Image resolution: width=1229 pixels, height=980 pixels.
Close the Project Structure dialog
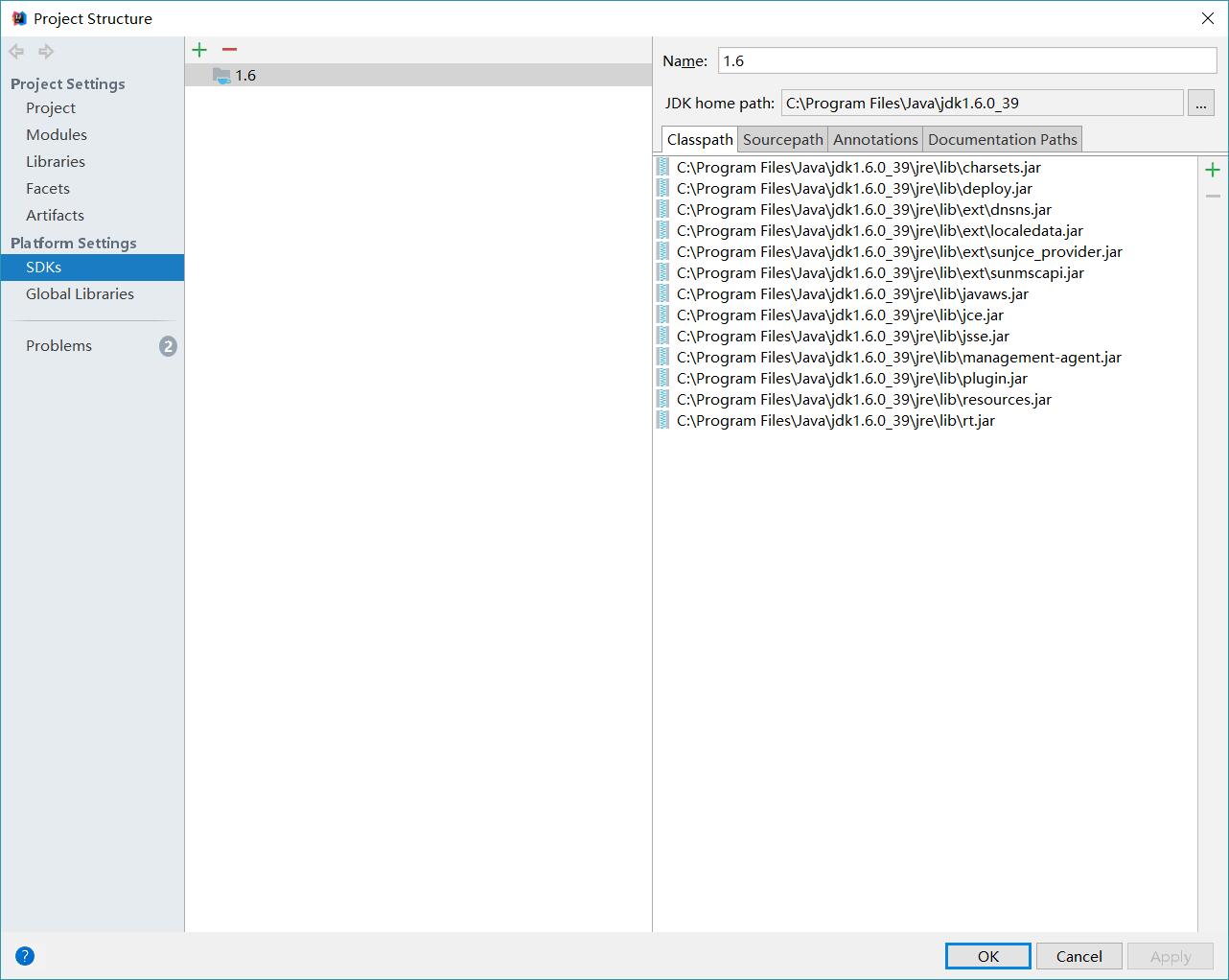[1207, 18]
